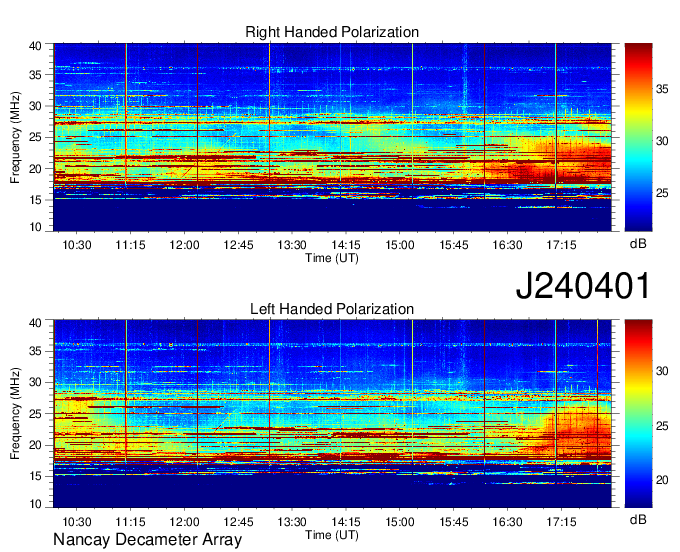Click the 11:15 time tick under the lower plot
Viewport: 680px width, 552px height.
(x=131, y=522)
